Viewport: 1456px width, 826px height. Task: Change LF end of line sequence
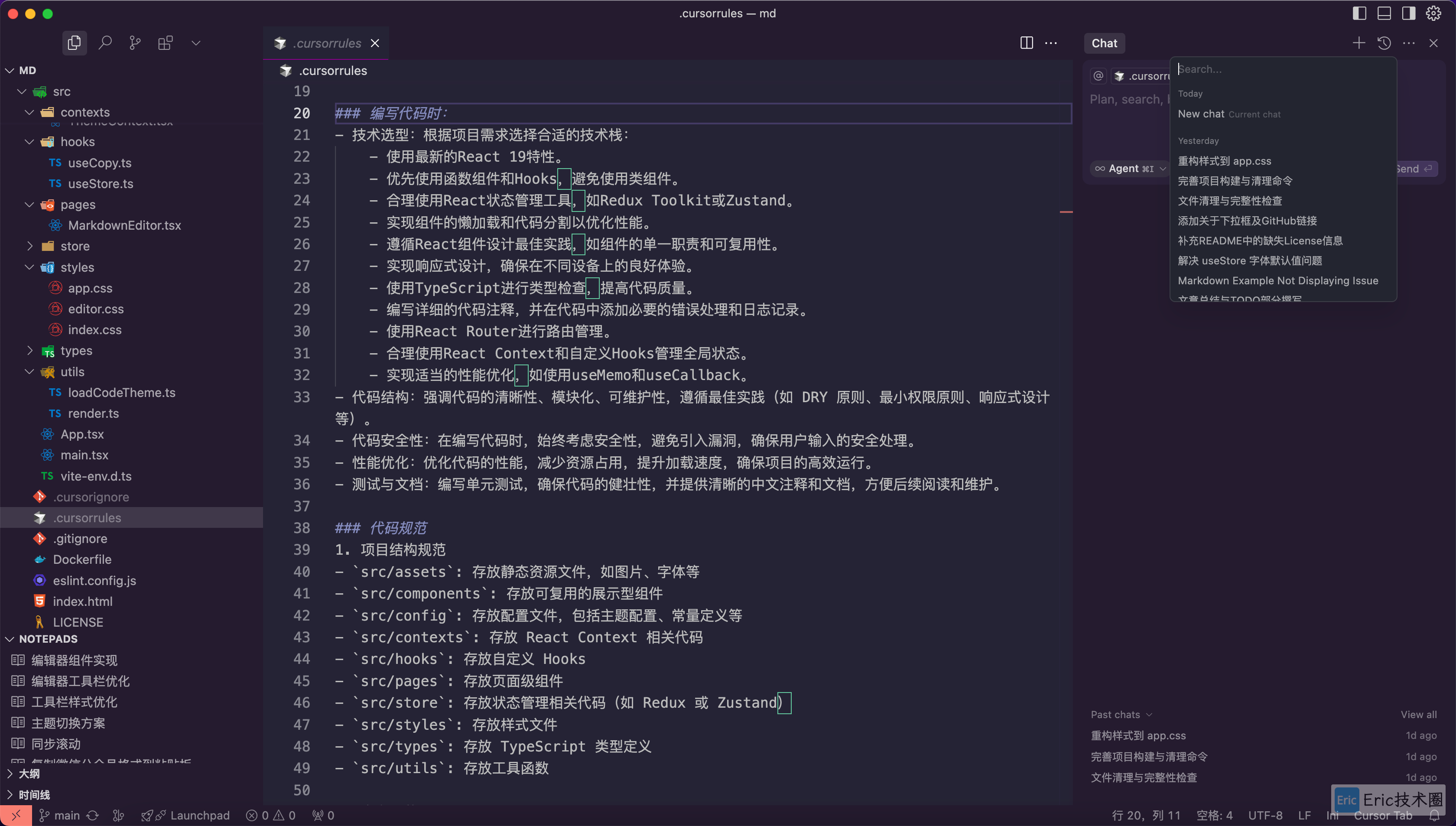[x=1304, y=815]
